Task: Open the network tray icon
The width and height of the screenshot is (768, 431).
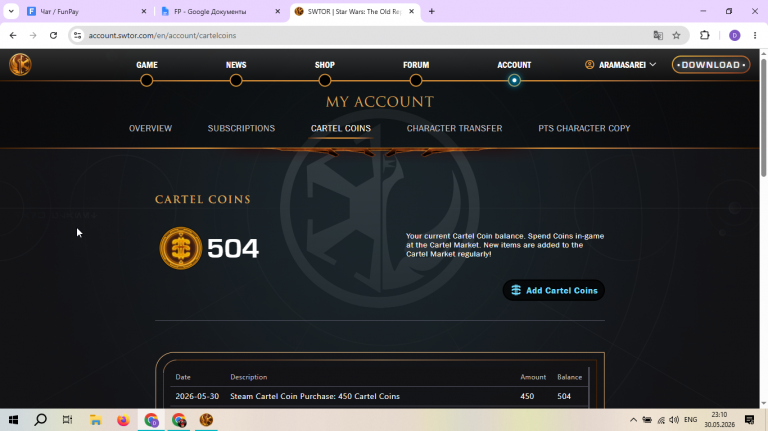Action: point(661,420)
